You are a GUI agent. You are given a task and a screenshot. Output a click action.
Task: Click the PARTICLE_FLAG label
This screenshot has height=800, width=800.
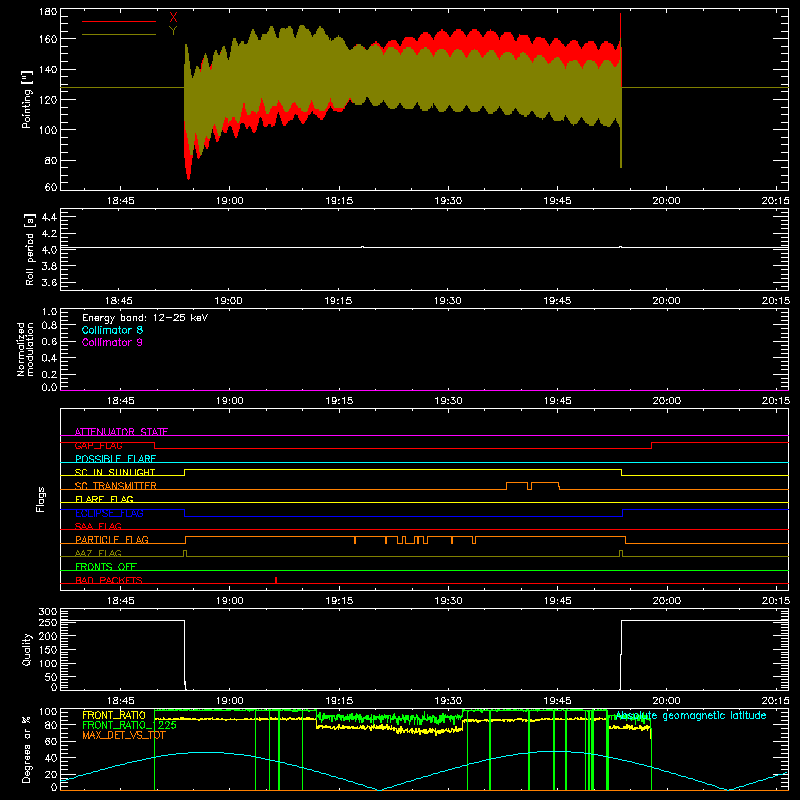tap(112, 539)
